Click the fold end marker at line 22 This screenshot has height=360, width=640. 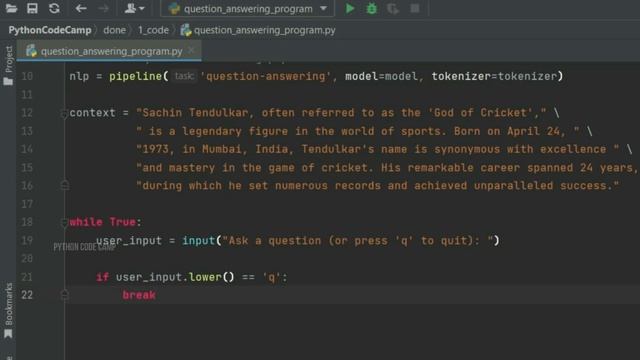(x=64, y=294)
